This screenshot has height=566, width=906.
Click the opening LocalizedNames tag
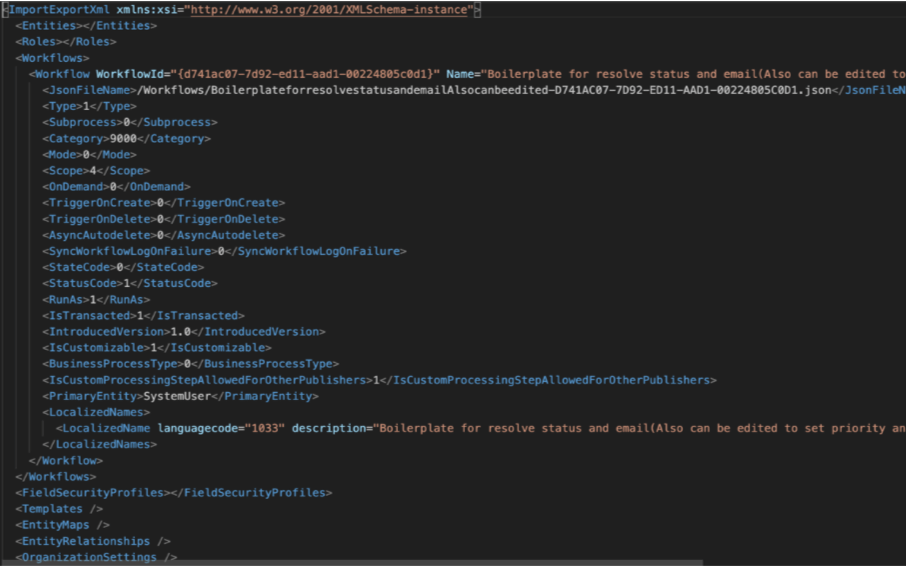click(x=96, y=412)
